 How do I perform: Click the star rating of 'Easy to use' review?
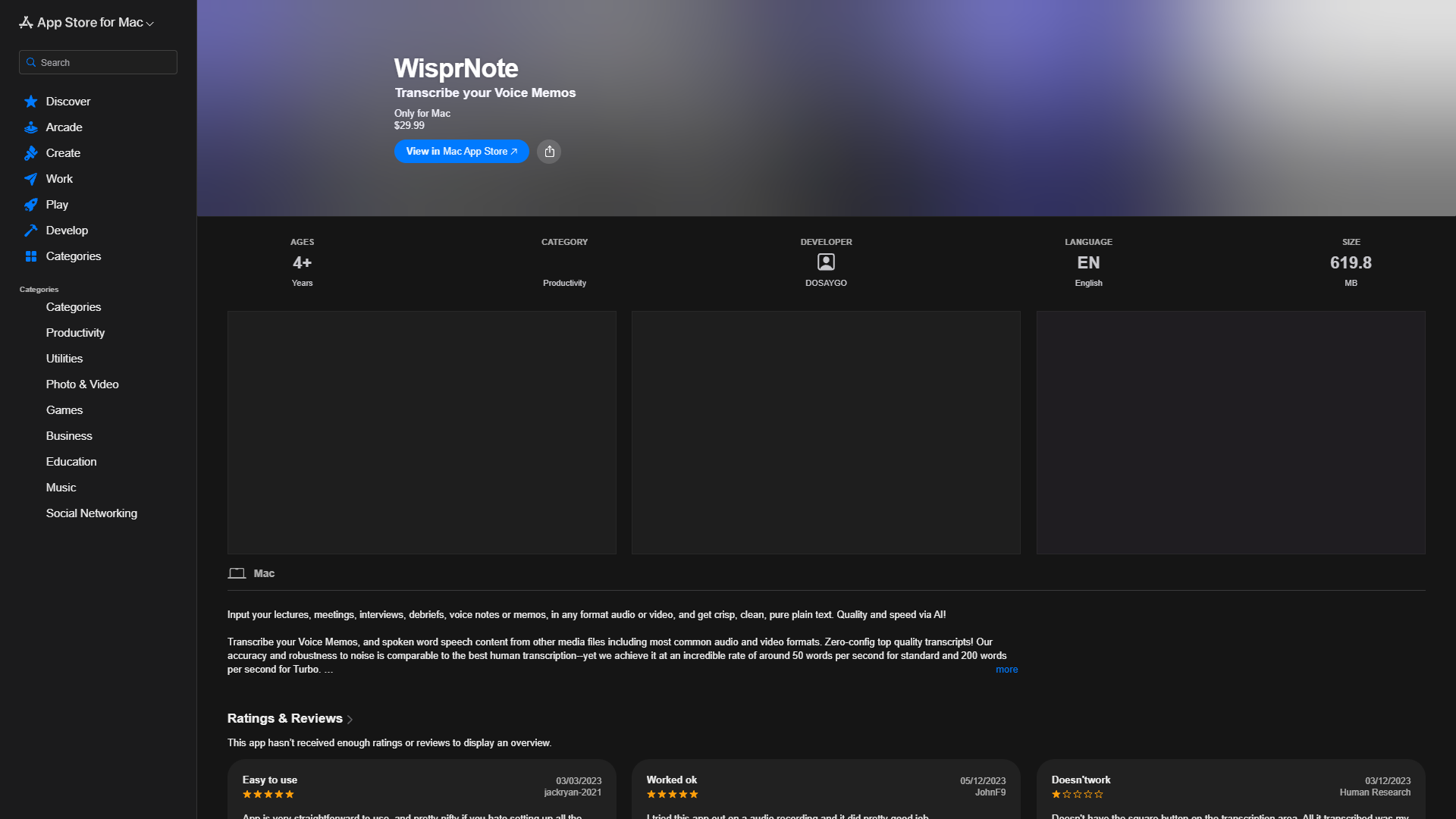[268, 795]
